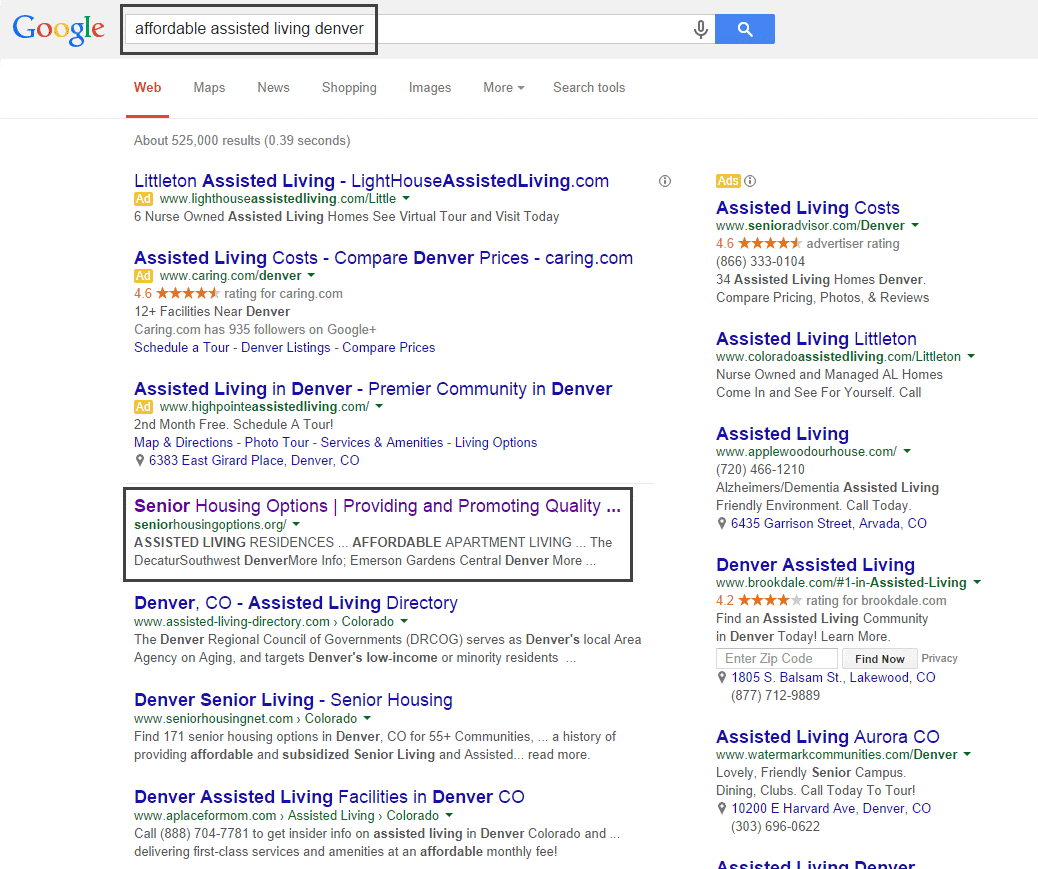Viewport: 1038px width, 869px height.
Task: Open Denver, CO Assisted Living Directory result
Action: coord(296,603)
